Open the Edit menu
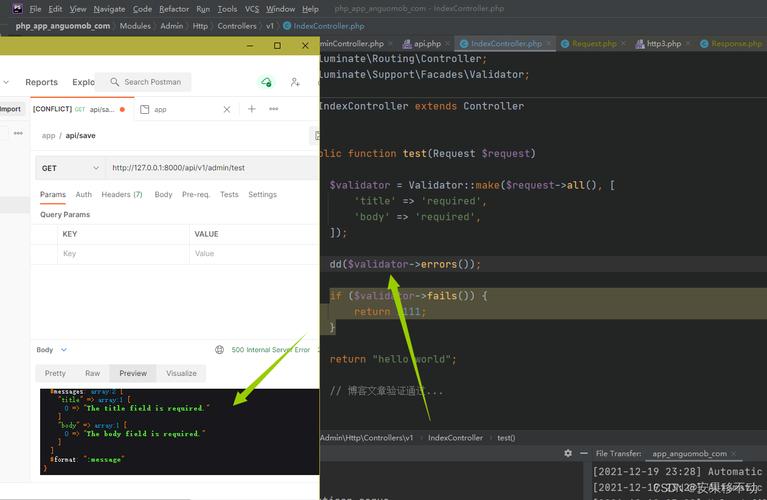 [55, 9]
